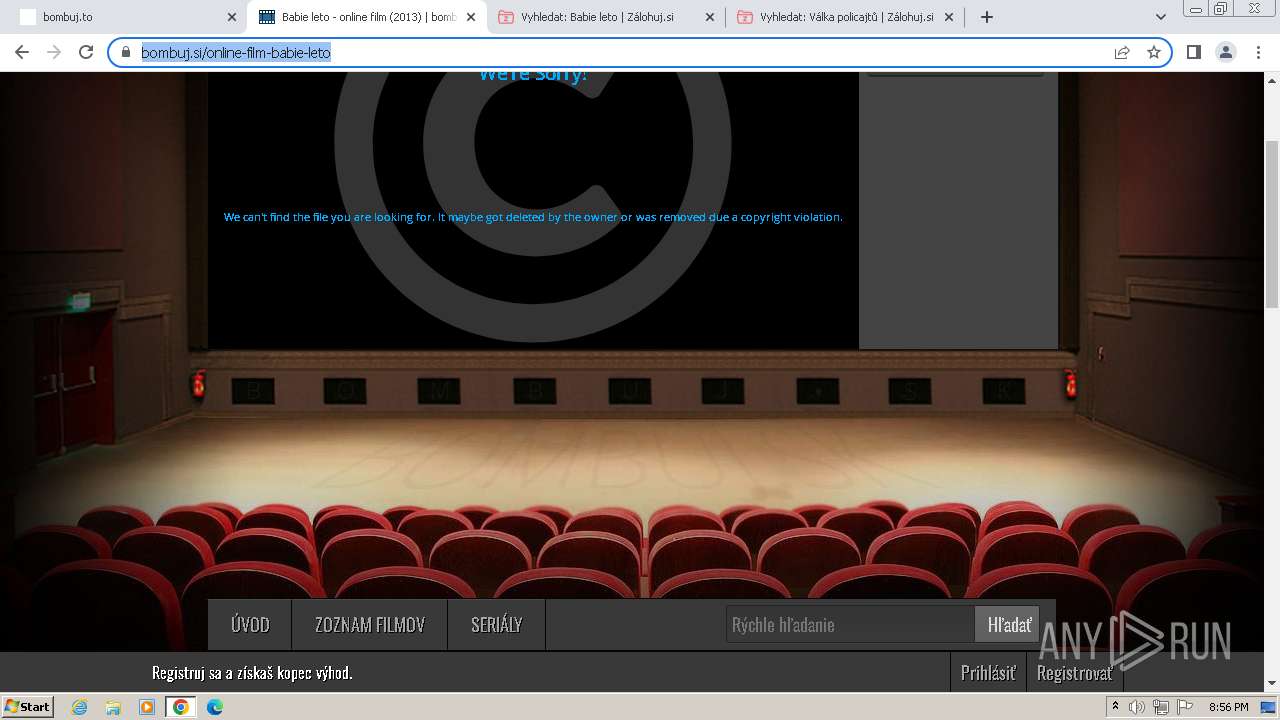Open the volume control in tray
The width and height of the screenshot is (1280, 720).
point(1137,707)
